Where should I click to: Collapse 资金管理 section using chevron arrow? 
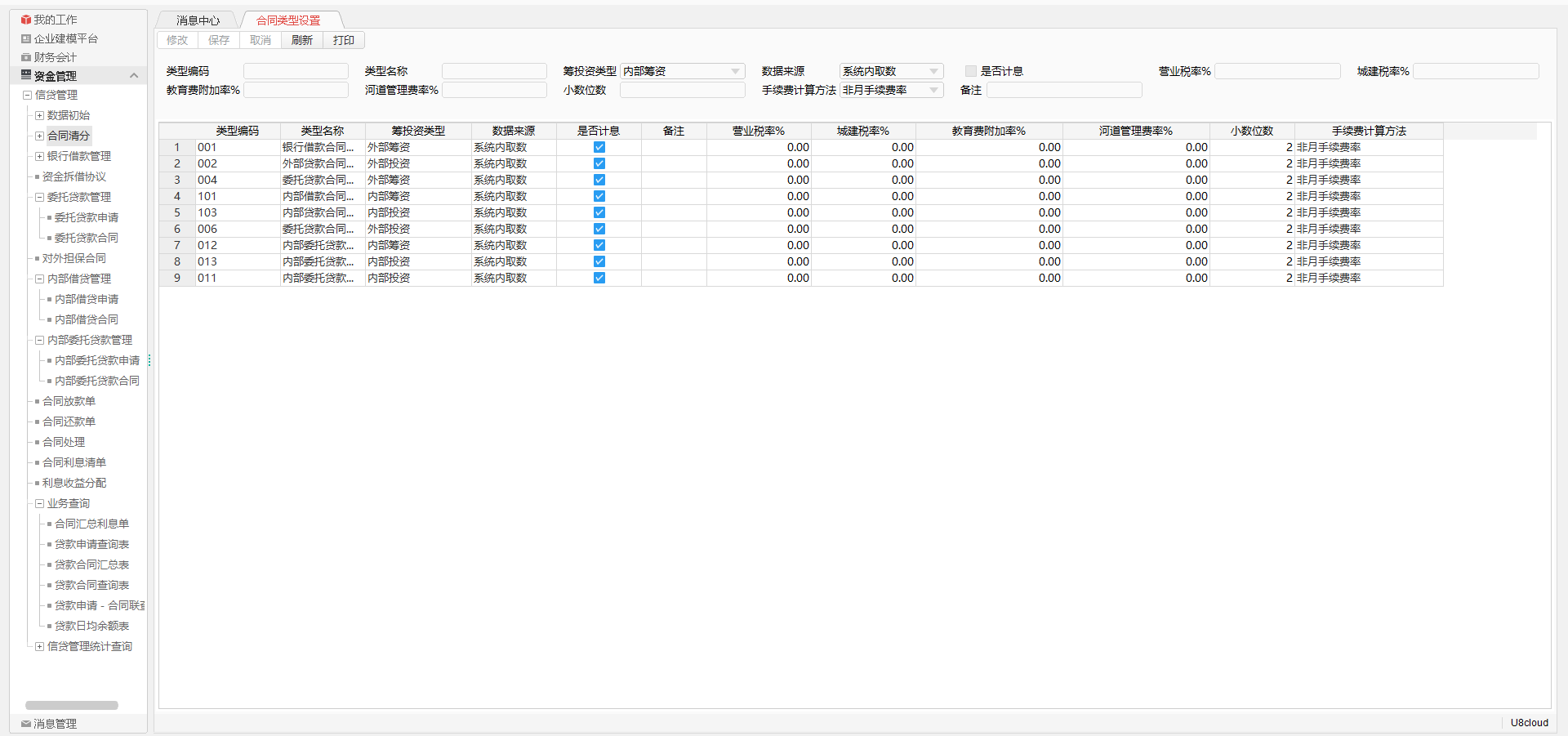(134, 76)
